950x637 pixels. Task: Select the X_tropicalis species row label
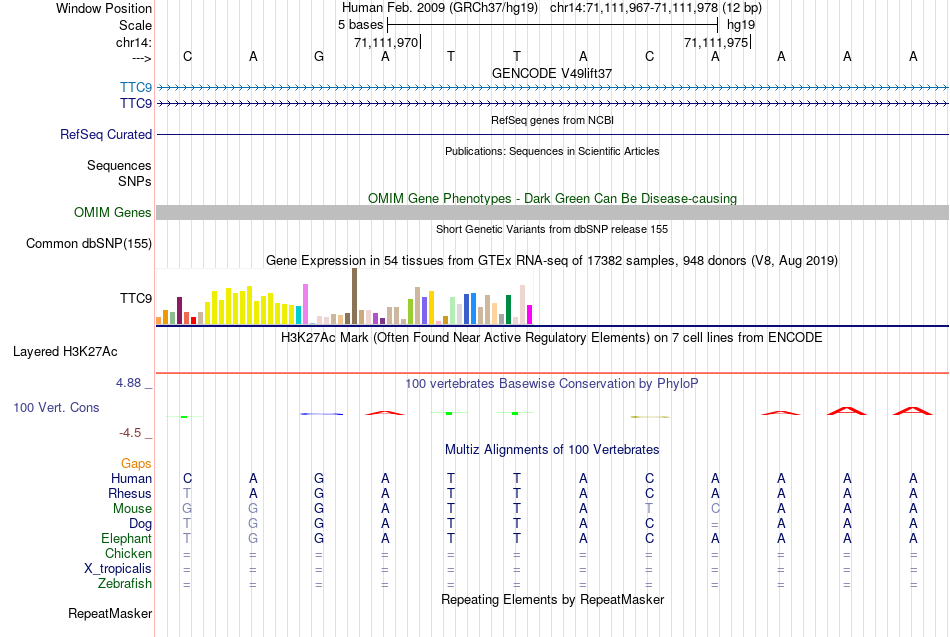pyautogui.click(x=118, y=569)
